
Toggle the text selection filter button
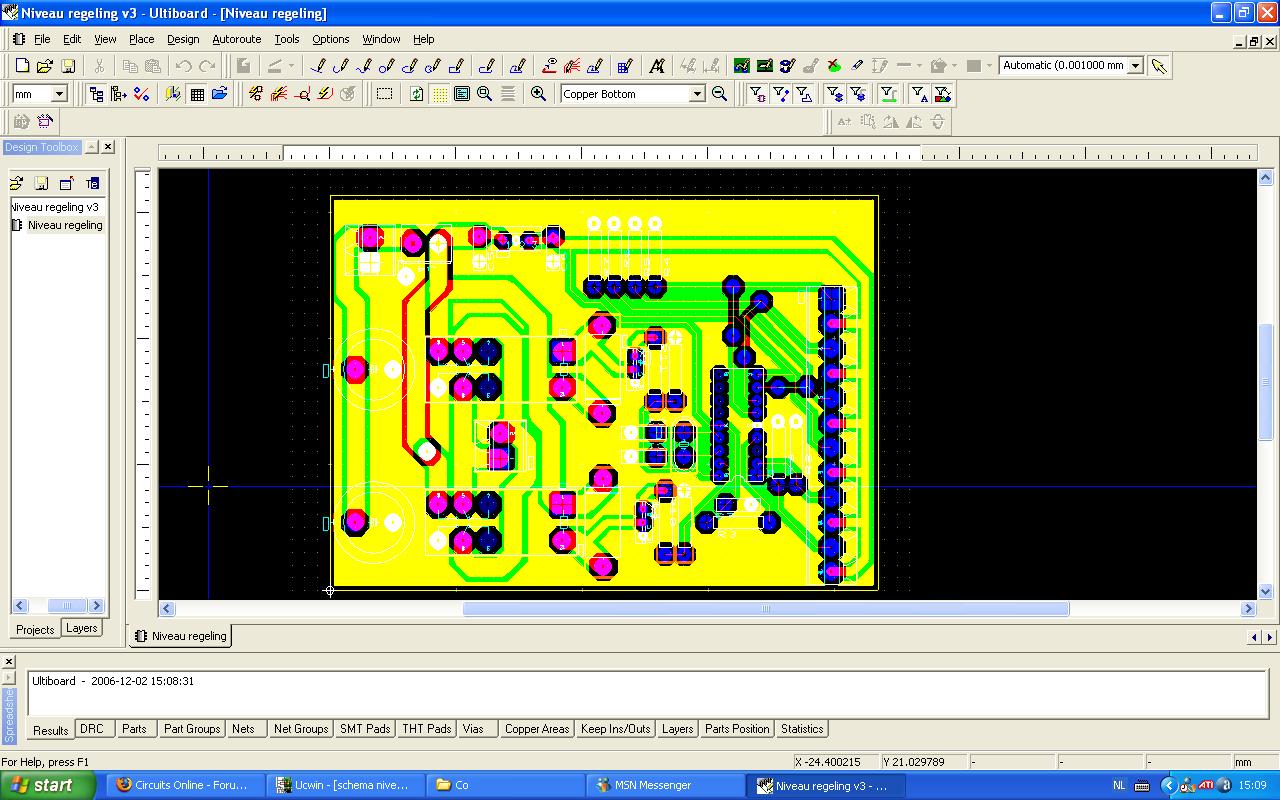tap(919, 94)
